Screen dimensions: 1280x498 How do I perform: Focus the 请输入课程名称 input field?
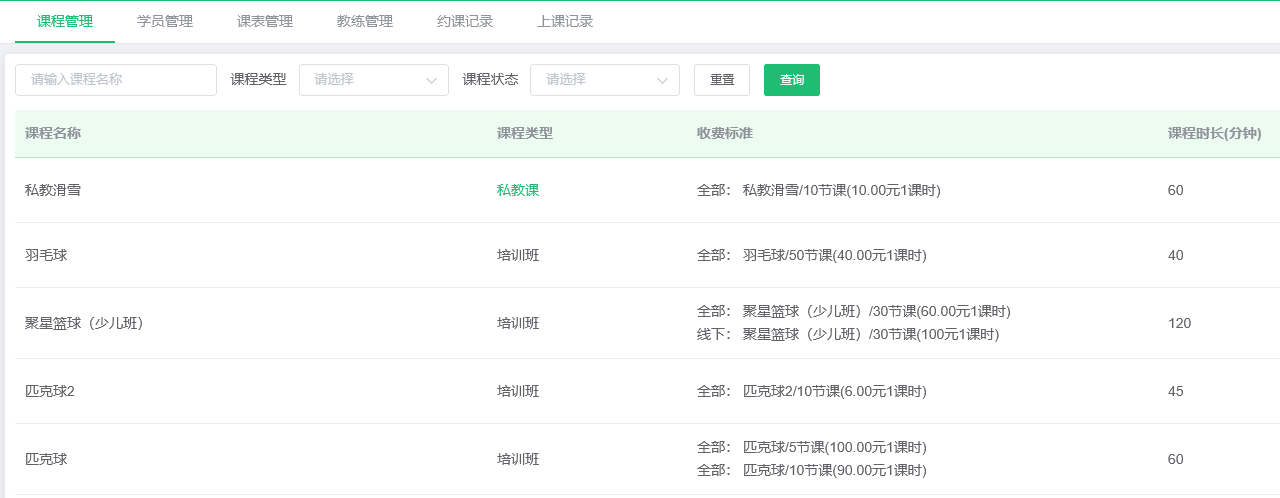coord(116,80)
